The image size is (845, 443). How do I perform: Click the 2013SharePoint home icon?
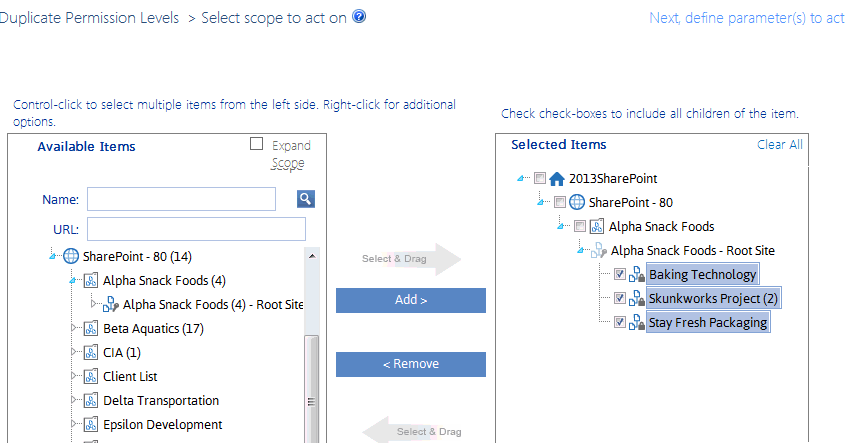pyautogui.click(x=557, y=179)
